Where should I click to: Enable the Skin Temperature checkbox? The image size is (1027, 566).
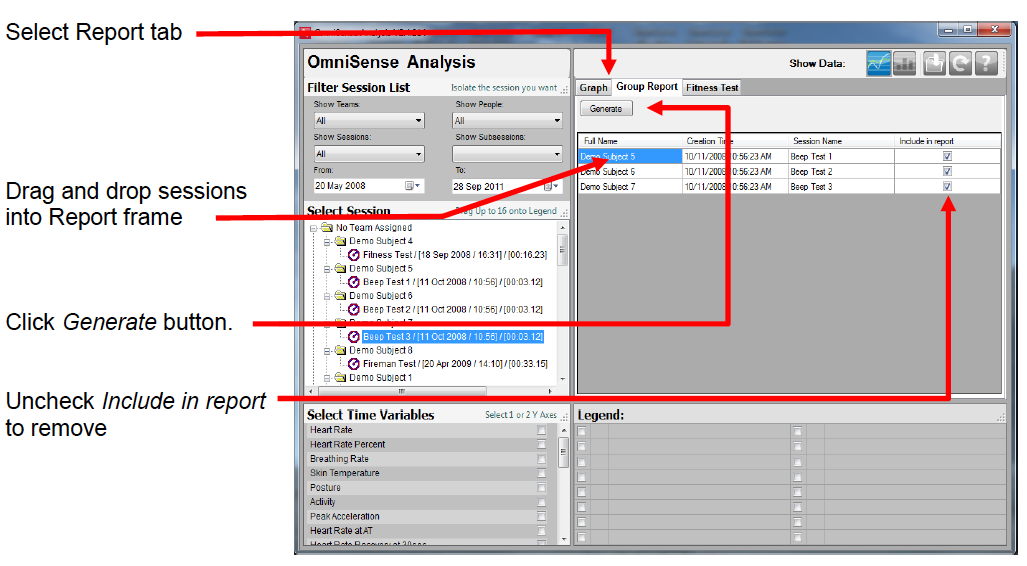tap(541, 474)
